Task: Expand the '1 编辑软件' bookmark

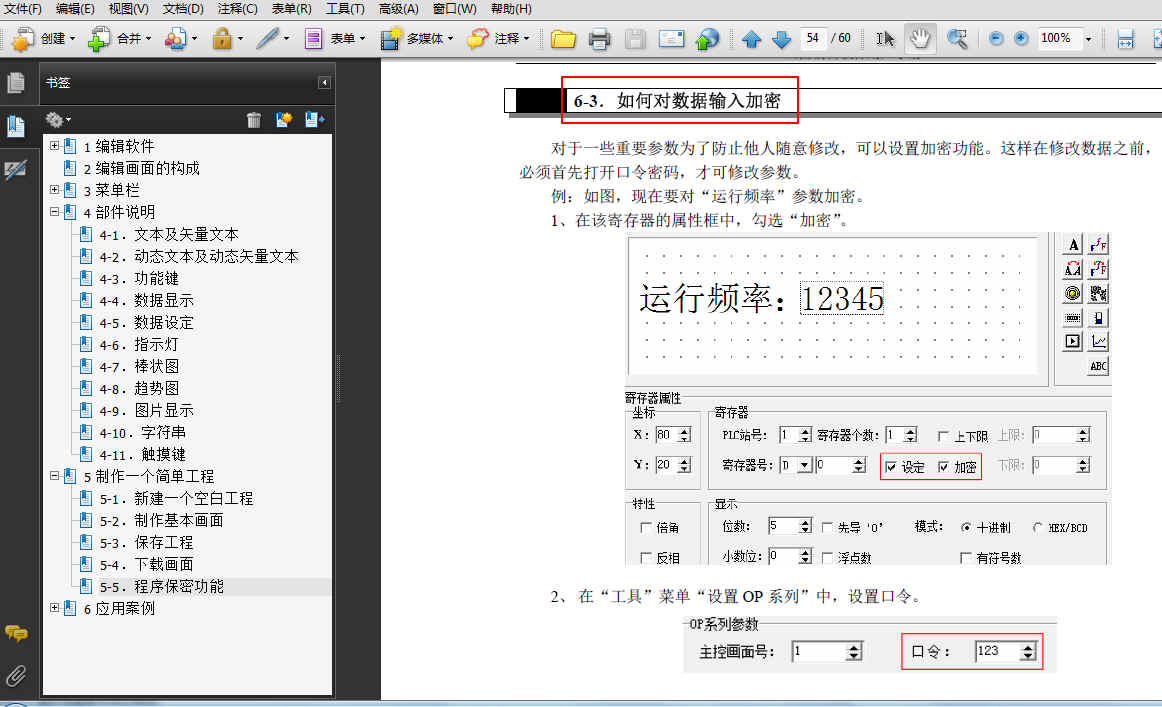Action: pyautogui.click(x=54, y=146)
